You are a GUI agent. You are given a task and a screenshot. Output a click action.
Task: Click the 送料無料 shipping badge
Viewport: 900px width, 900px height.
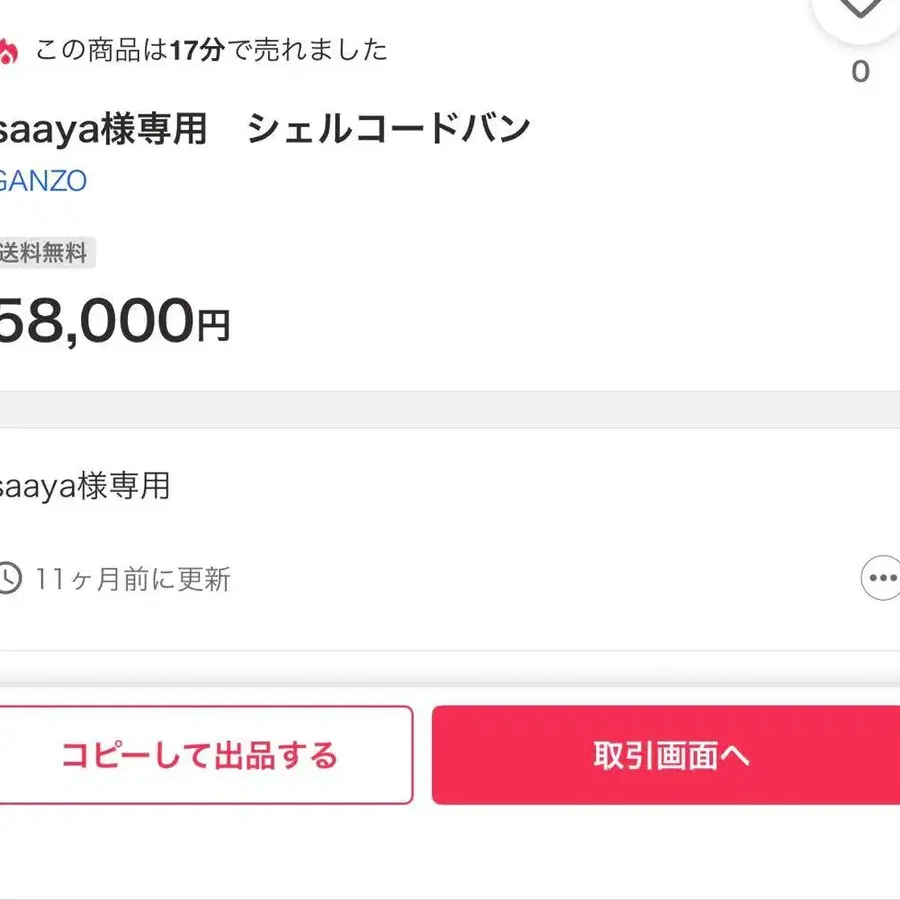coord(45,253)
